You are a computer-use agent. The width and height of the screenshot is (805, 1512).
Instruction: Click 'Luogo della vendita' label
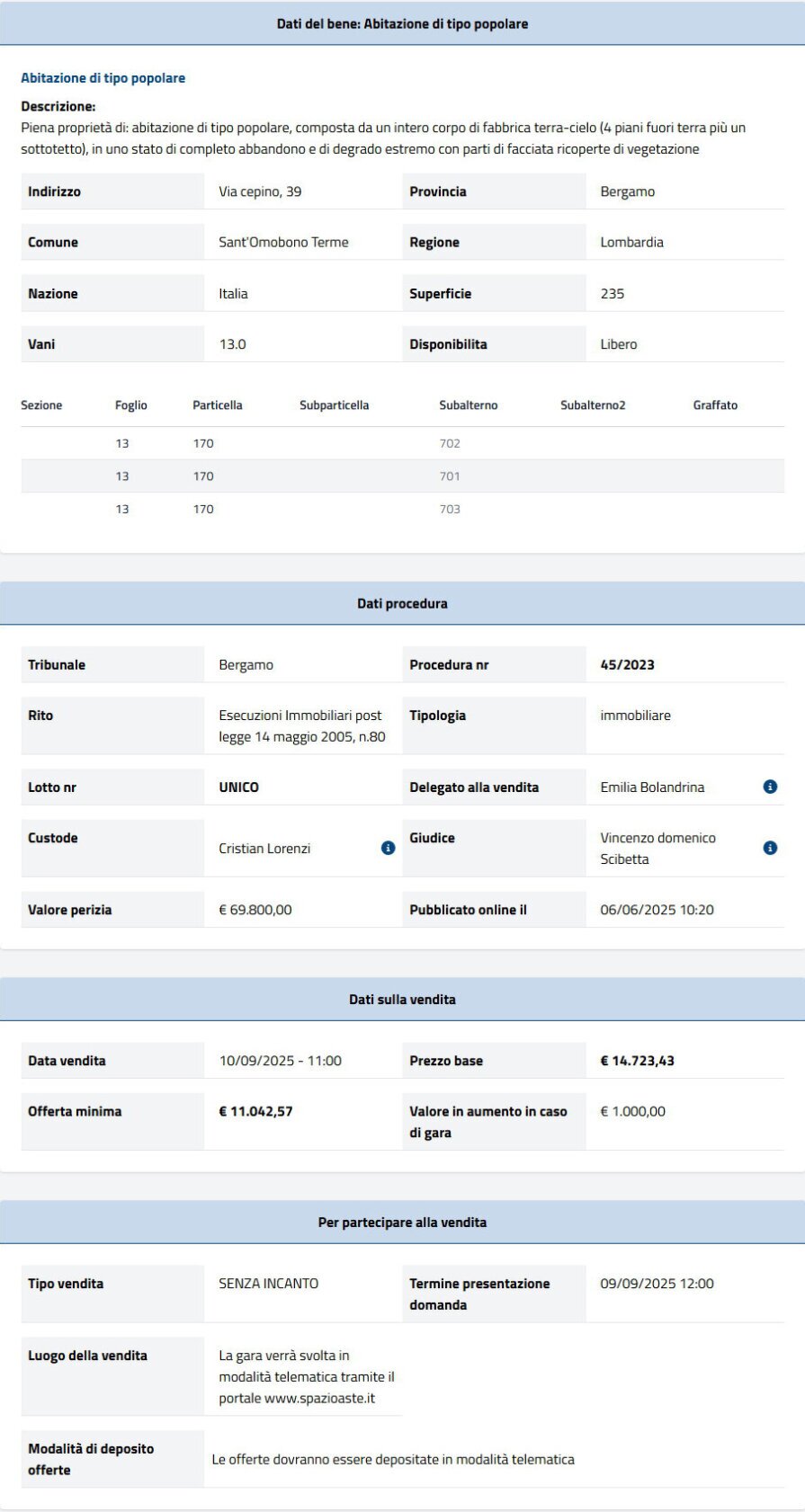click(x=87, y=1356)
